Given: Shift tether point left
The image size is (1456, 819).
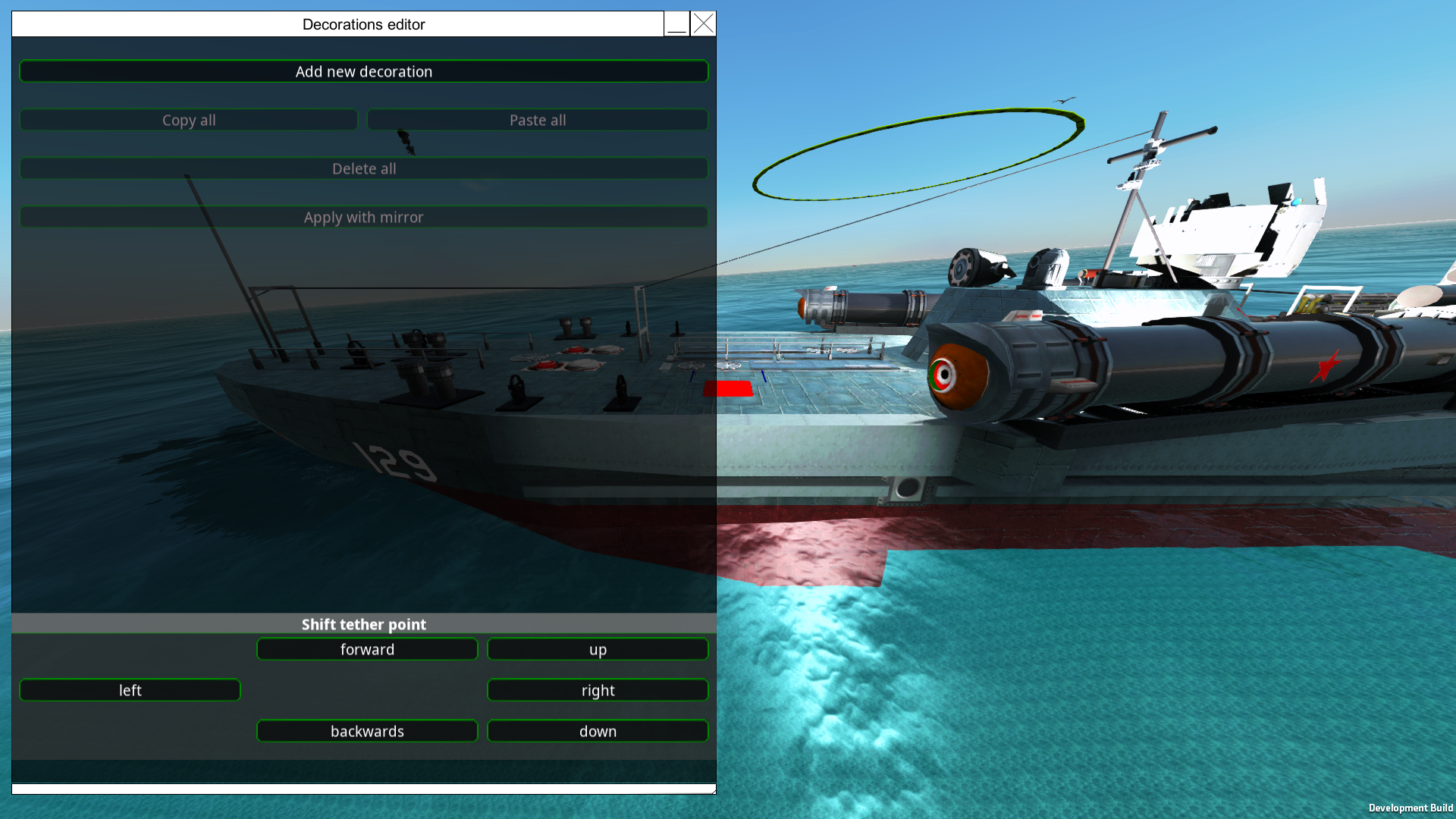Looking at the screenshot, I should tap(130, 690).
